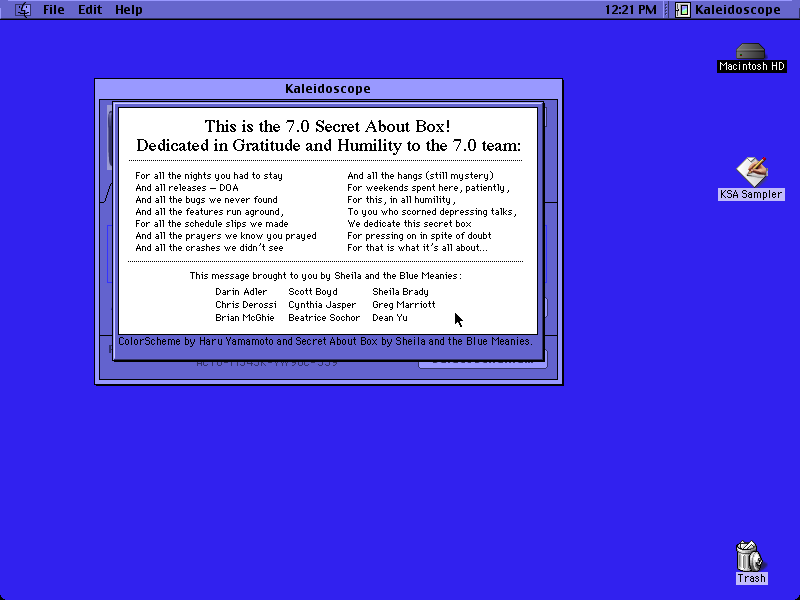Select the Trash icon

click(x=751, y=563)
